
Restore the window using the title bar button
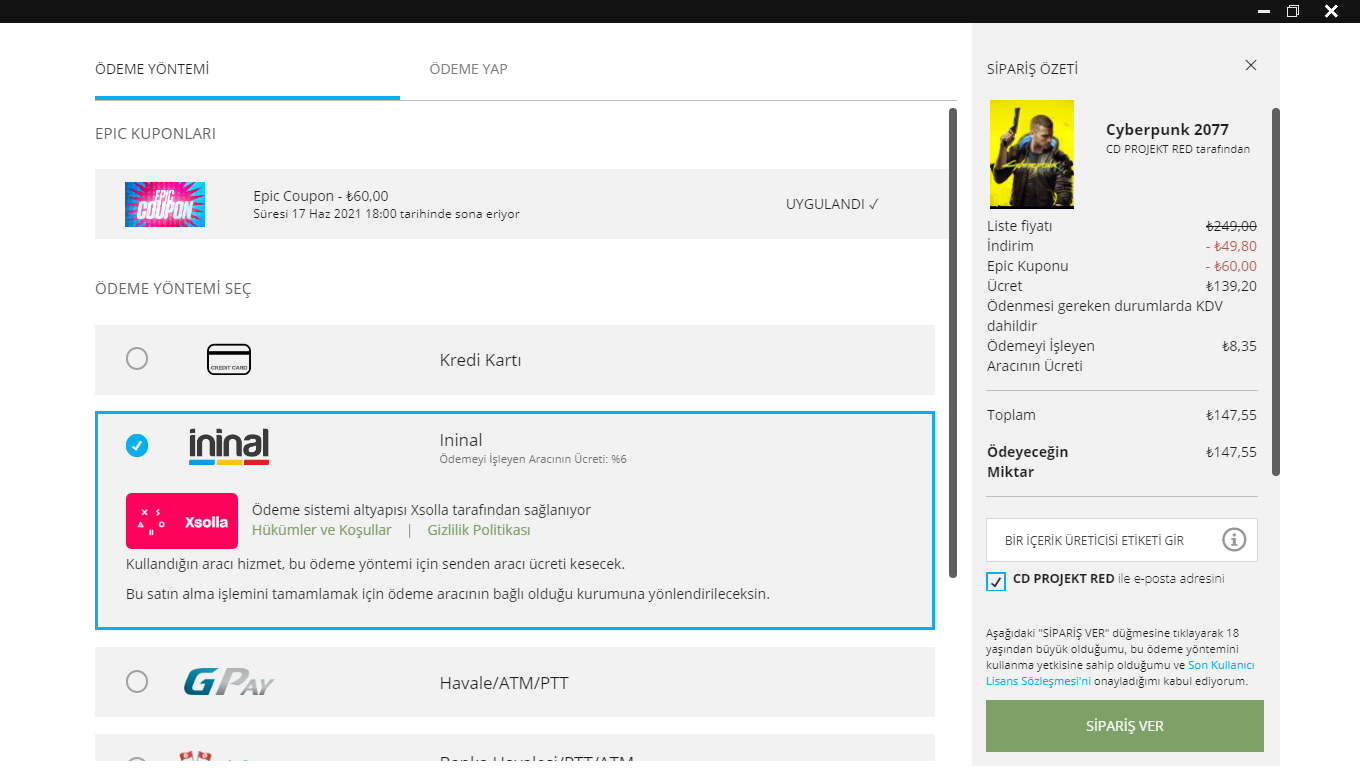point(1293,11)
